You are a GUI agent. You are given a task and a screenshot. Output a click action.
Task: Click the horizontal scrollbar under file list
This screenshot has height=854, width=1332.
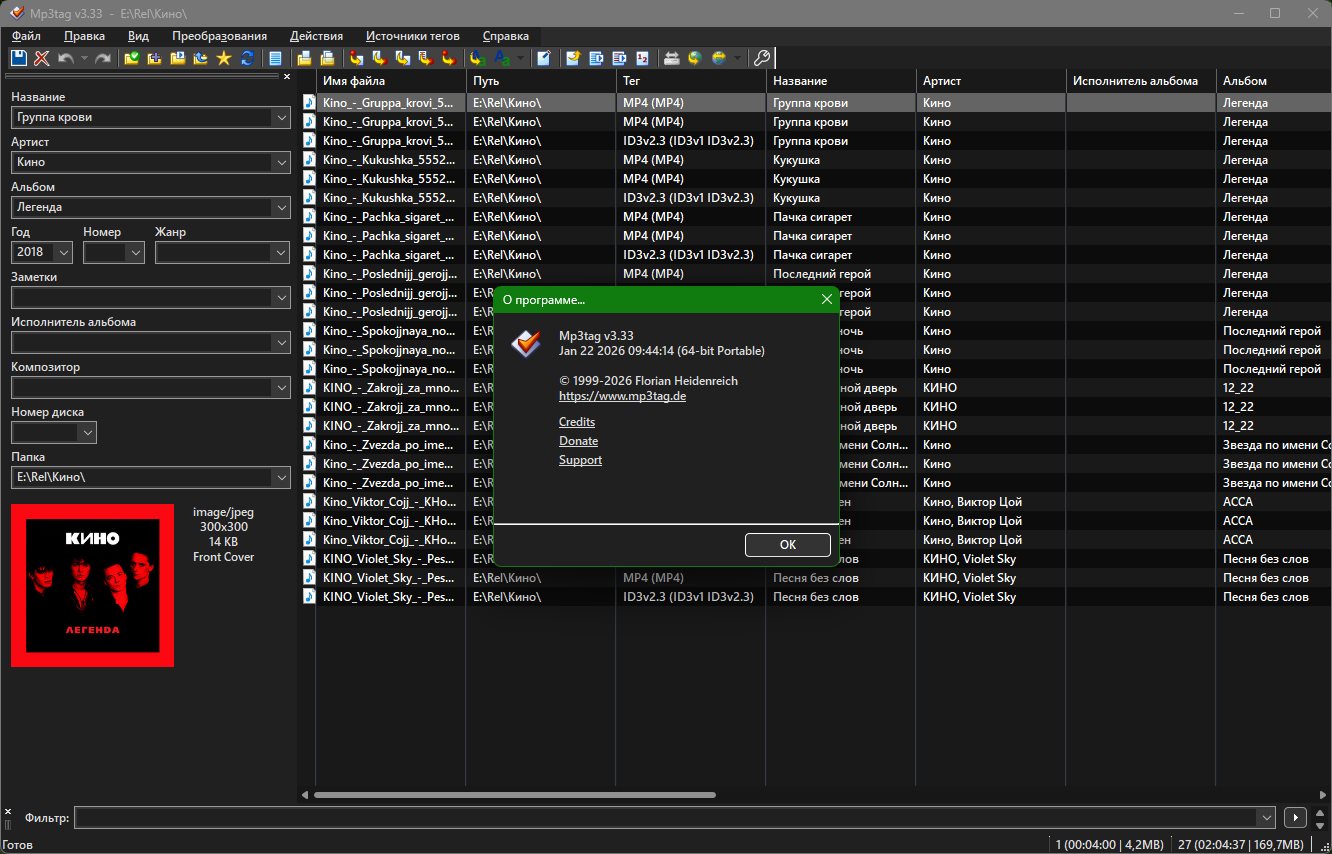514,796
